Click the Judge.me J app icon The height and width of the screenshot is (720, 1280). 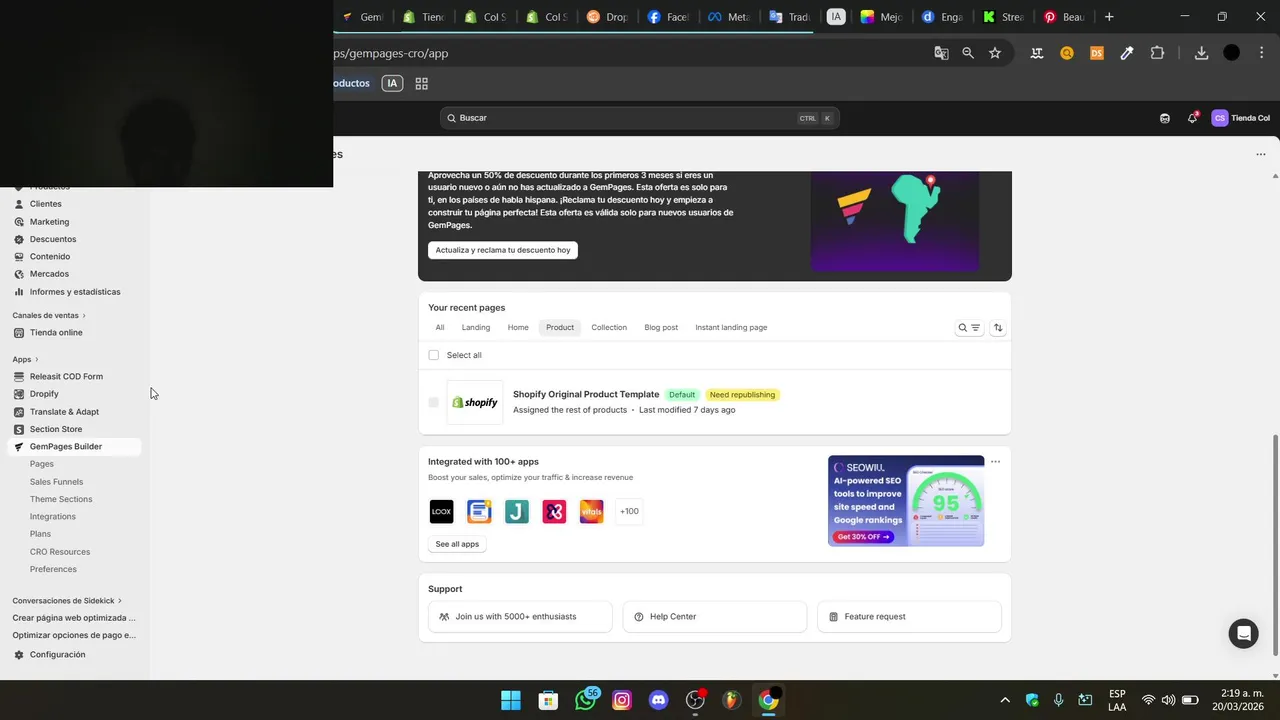[x=517, y=512]
